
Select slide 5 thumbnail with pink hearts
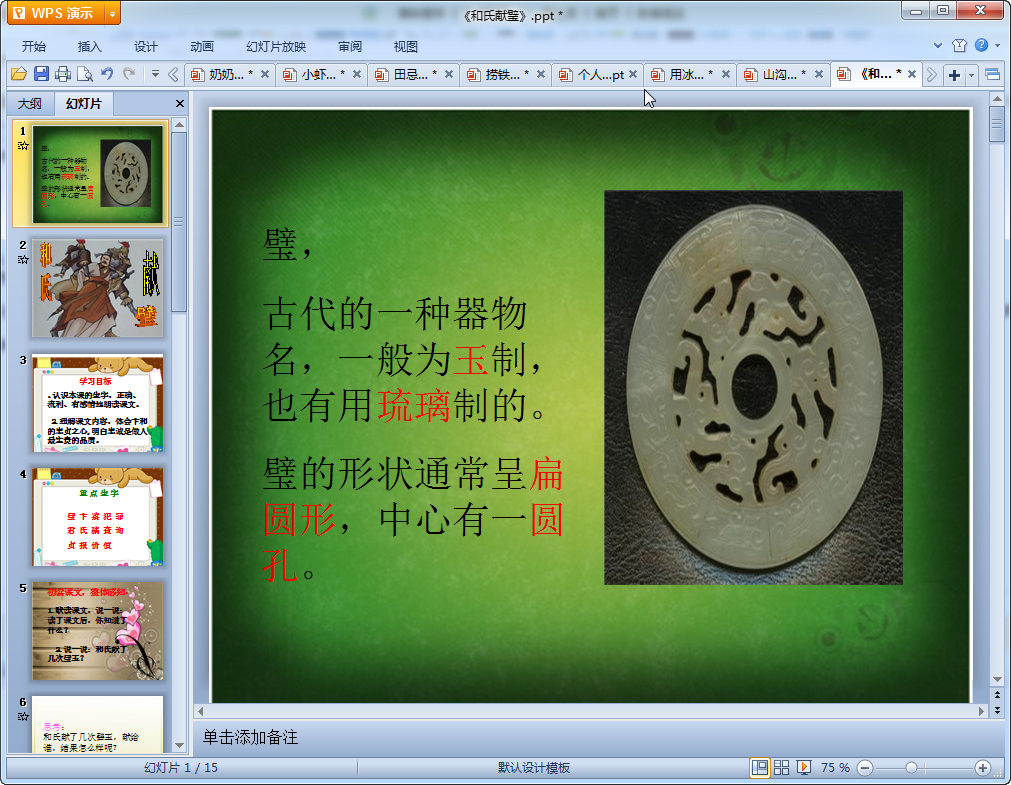pos(97,631)
